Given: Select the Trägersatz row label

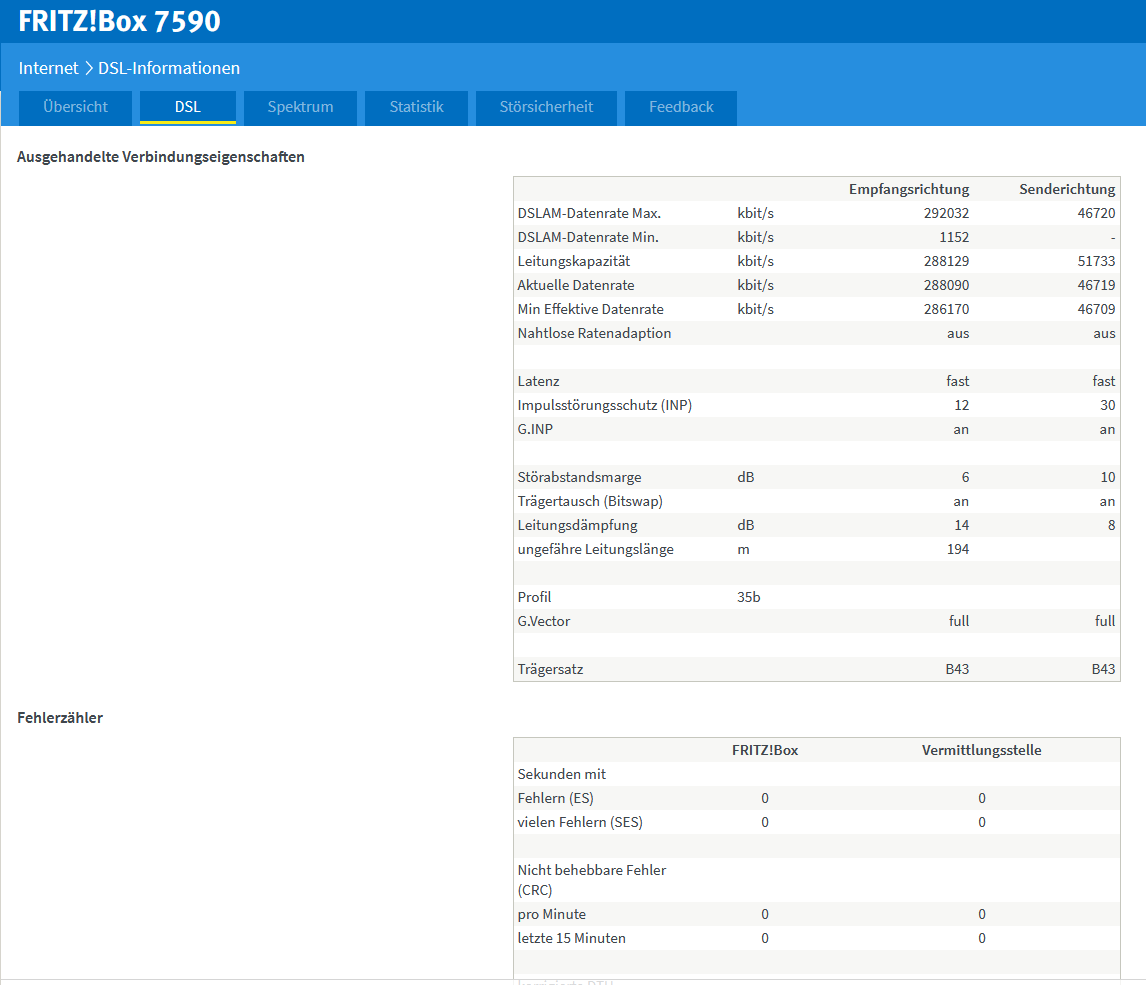Looking at the screenshot, I should coord(550,669).
